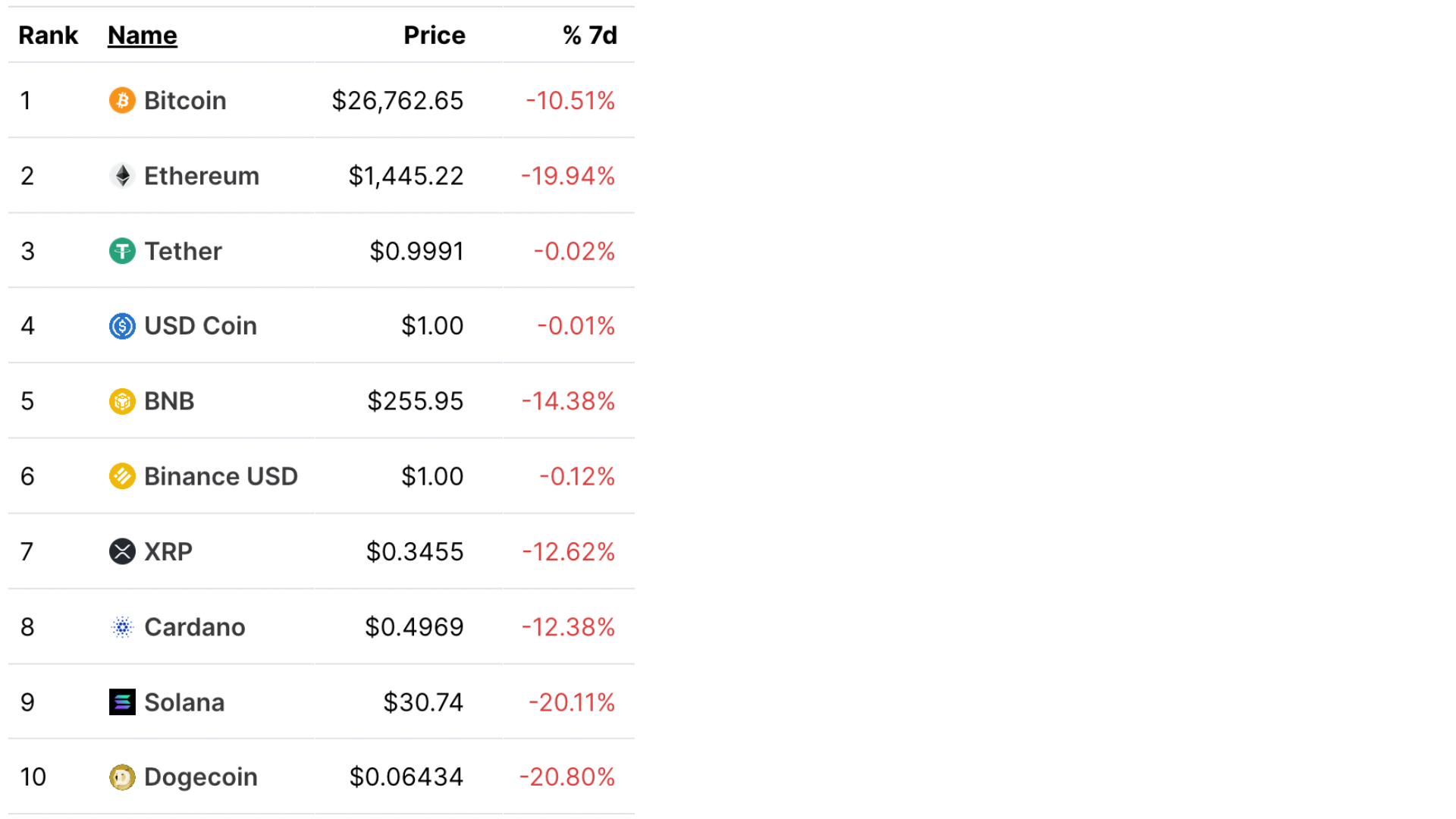Click the % 7d column header
Screen dimensions: 1456x819
589,35
